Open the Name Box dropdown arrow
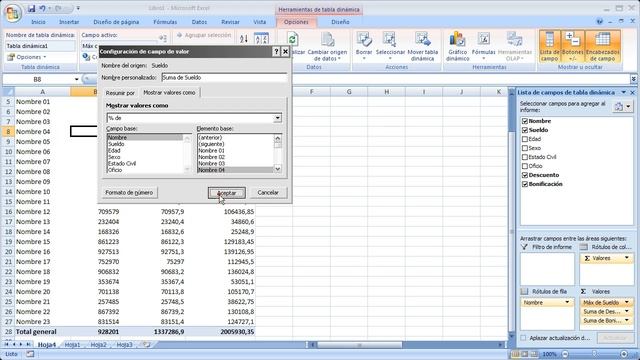Viewport: 640px width, 360px height. (76, 79)
